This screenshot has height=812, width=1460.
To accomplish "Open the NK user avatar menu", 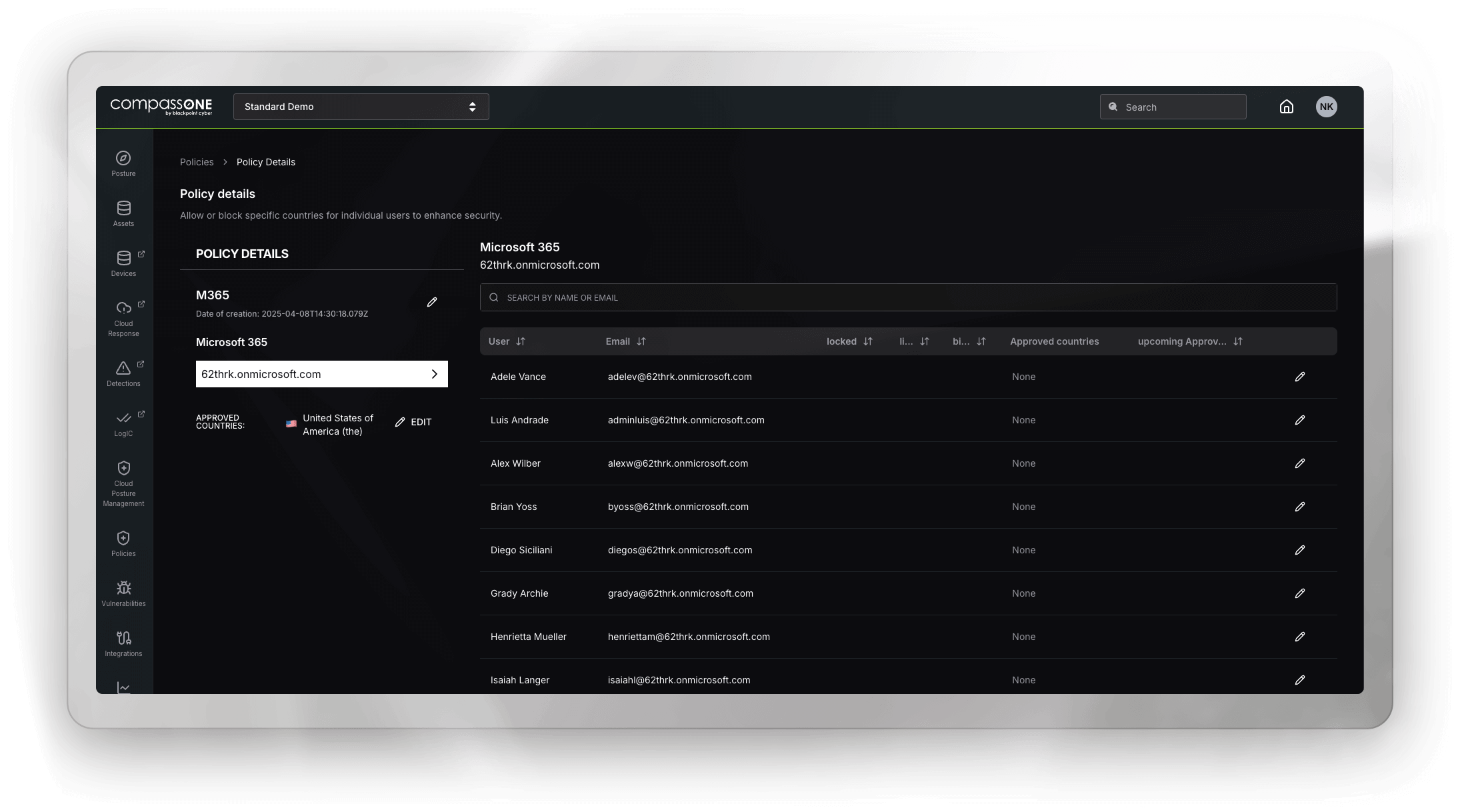I will (1327, 107).
